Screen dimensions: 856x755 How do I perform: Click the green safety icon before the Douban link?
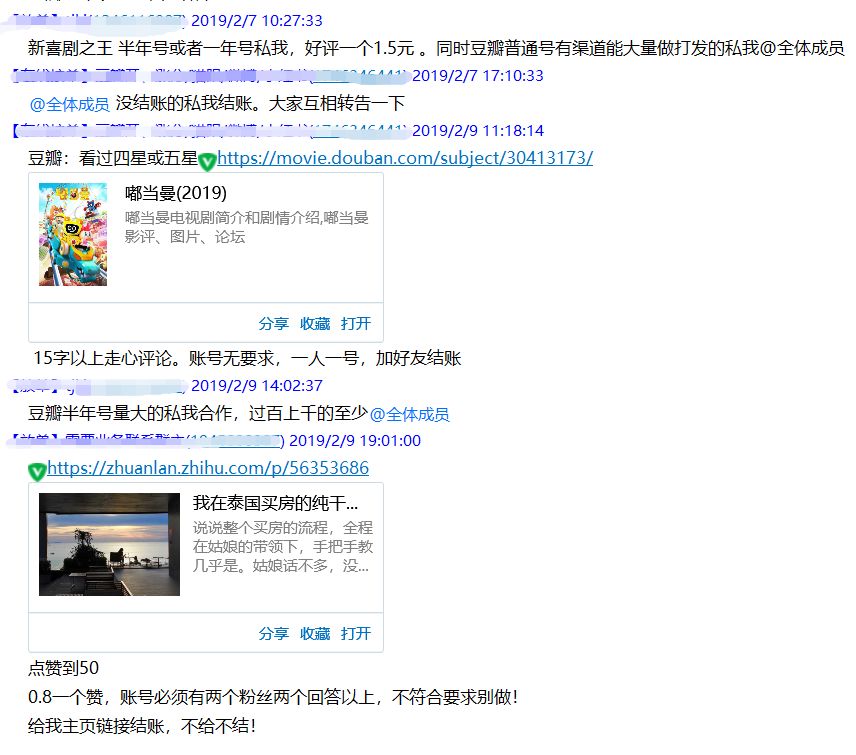click(x=207, y=158)
